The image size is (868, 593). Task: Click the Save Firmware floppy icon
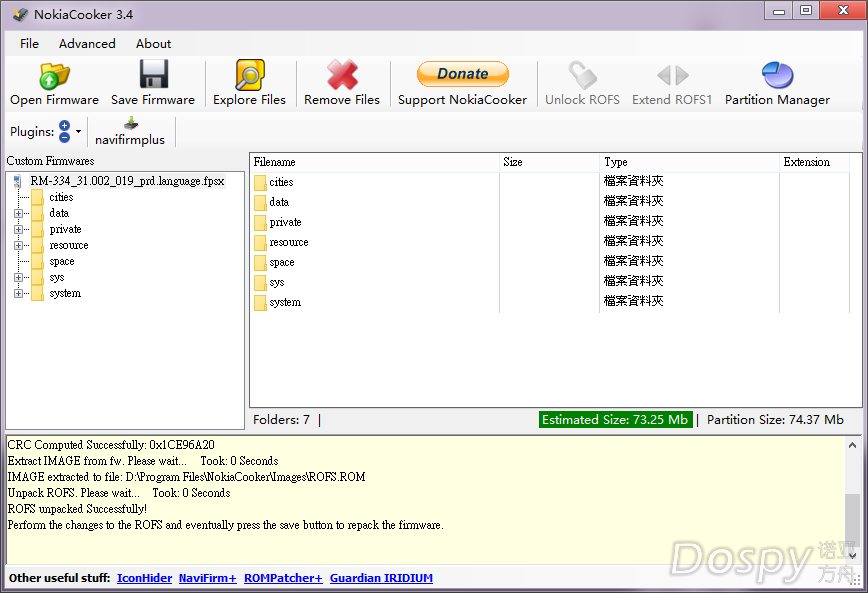point(153,76)
